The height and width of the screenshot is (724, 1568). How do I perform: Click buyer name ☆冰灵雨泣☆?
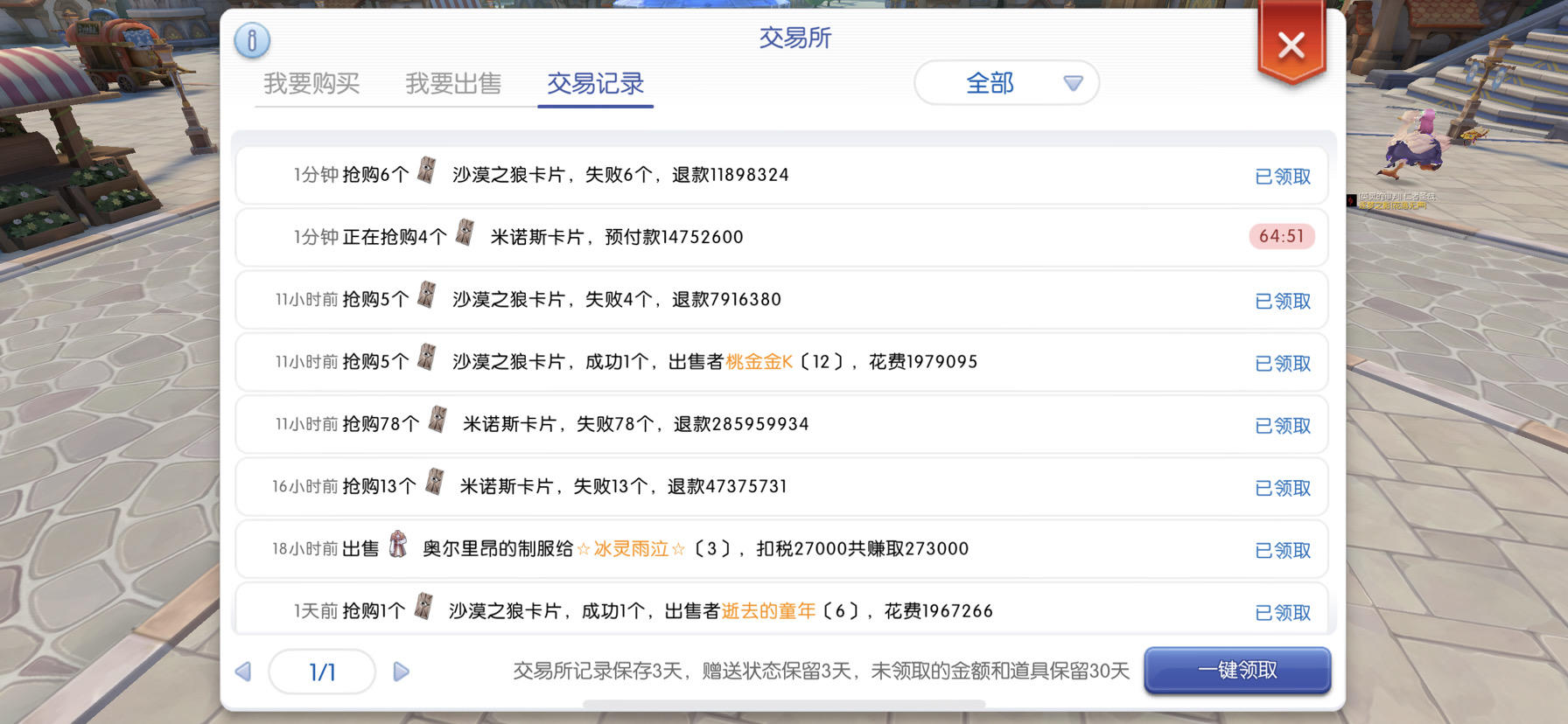631,549
